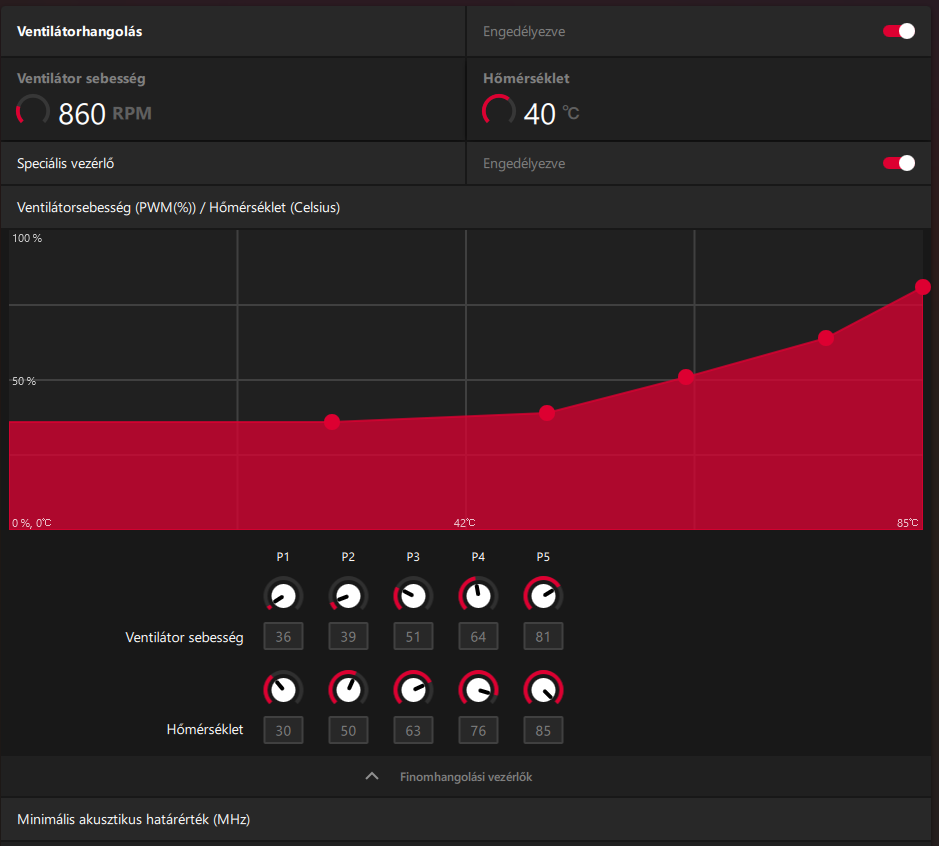
Task: Select the first fan curve point at 36%
Action: point(332,422)
